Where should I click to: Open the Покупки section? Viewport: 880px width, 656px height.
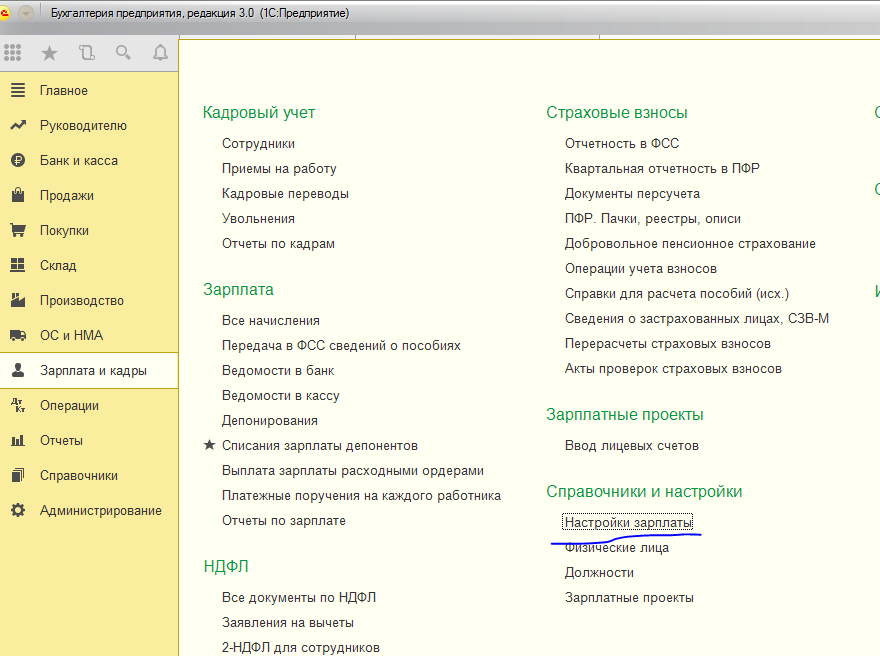64,231
